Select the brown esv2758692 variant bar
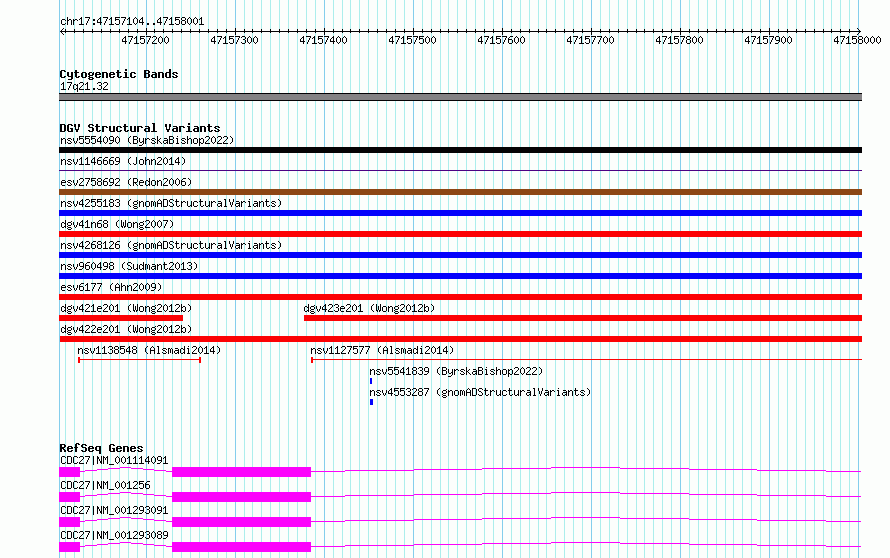890x558 pixels. (460, 192)
